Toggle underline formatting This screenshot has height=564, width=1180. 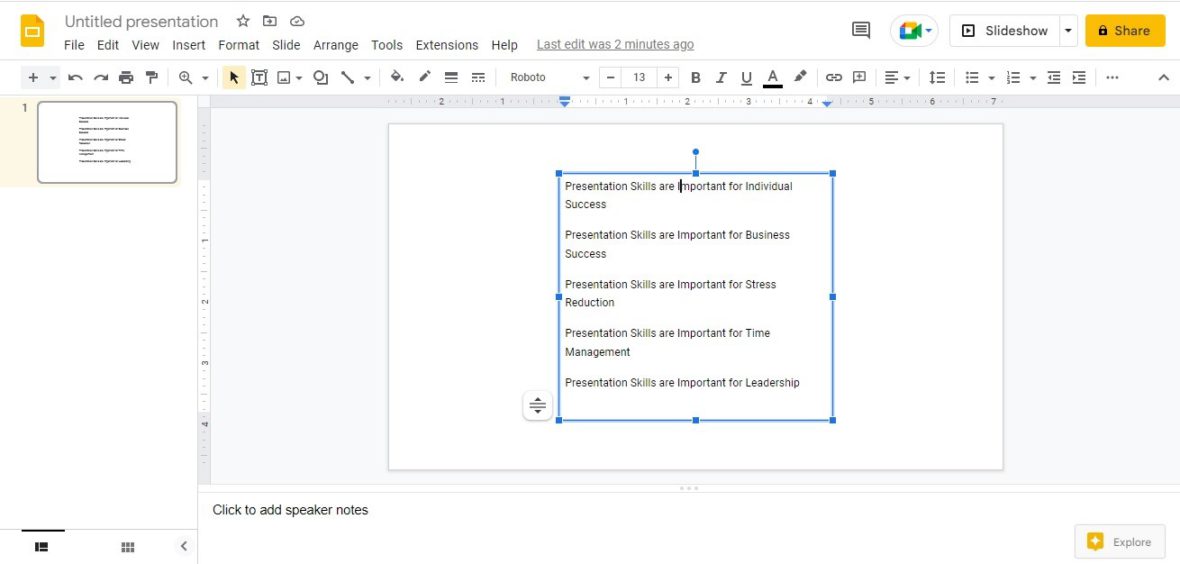[x=746, y=77]
